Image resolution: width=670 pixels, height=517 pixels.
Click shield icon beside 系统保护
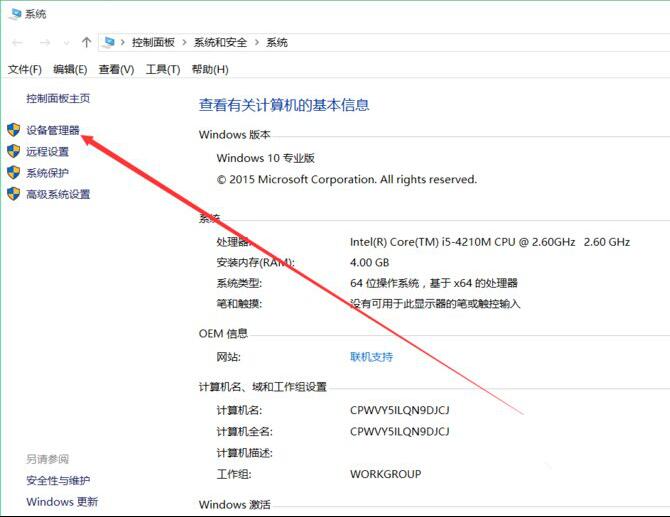[x=14, y=173]
